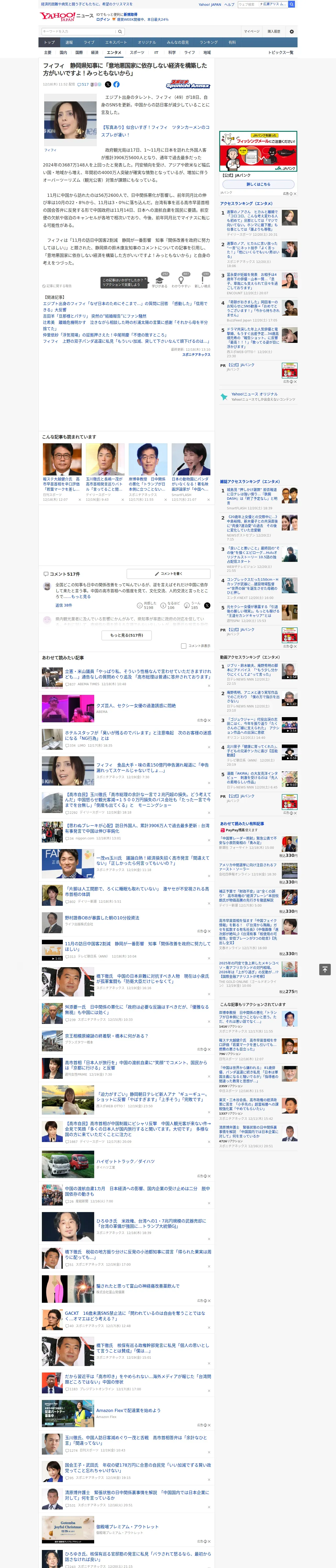Open related link 仲里依紗「浮気現場」
The height and width of the screenshot is (1568, 336).
point(104,335)
